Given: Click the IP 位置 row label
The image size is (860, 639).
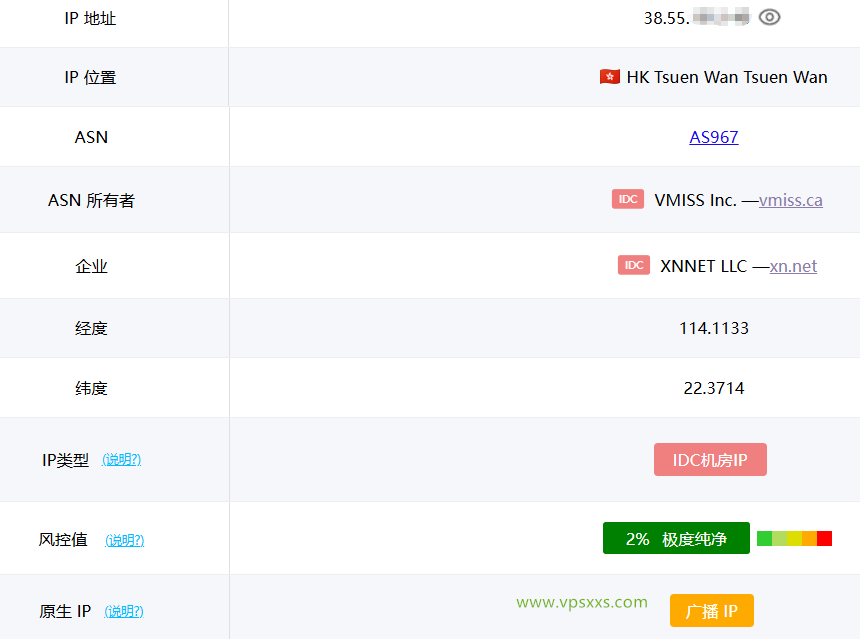Looking at the screenshot, I should pyautogui.click(x=90, y=77).
